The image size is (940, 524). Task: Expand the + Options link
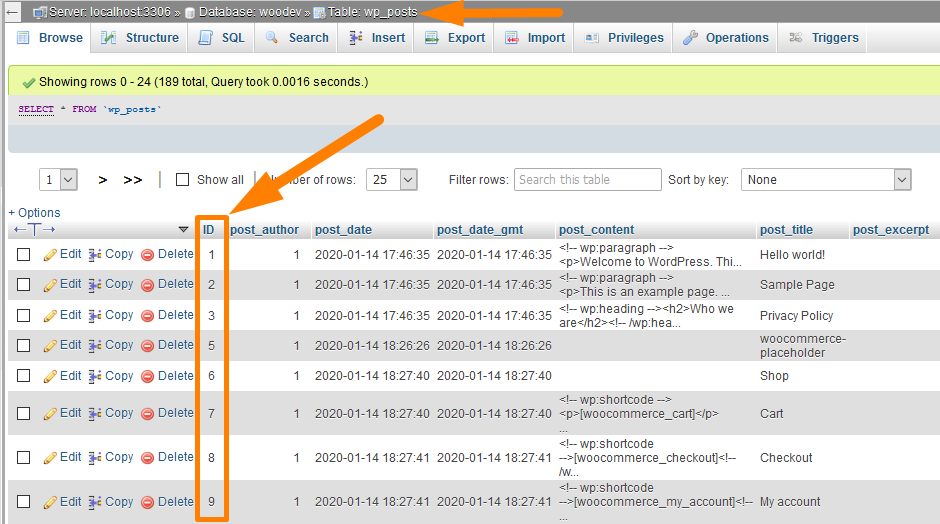point(35,213)
